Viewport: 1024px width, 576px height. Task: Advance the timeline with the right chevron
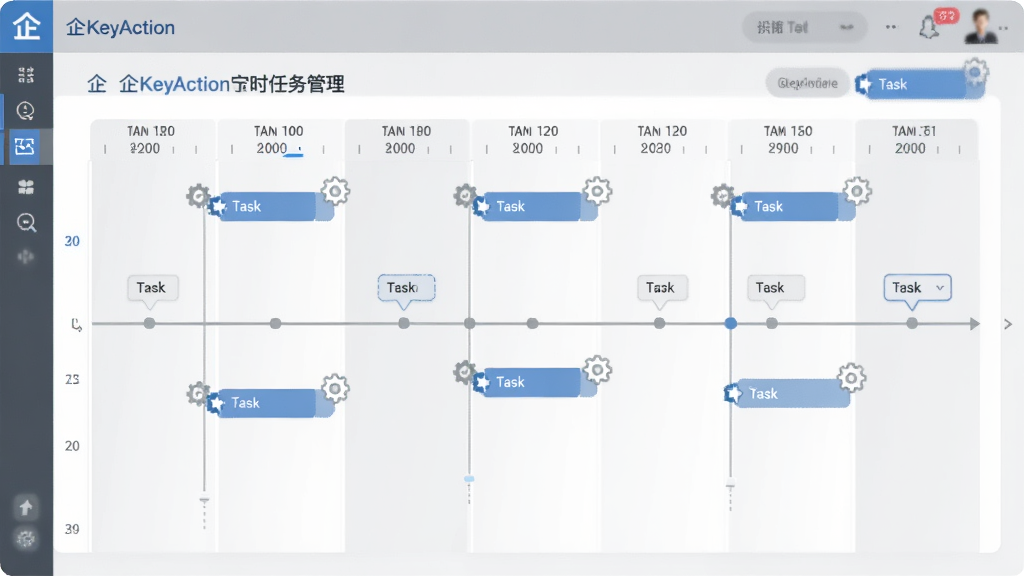(1008, 324)
